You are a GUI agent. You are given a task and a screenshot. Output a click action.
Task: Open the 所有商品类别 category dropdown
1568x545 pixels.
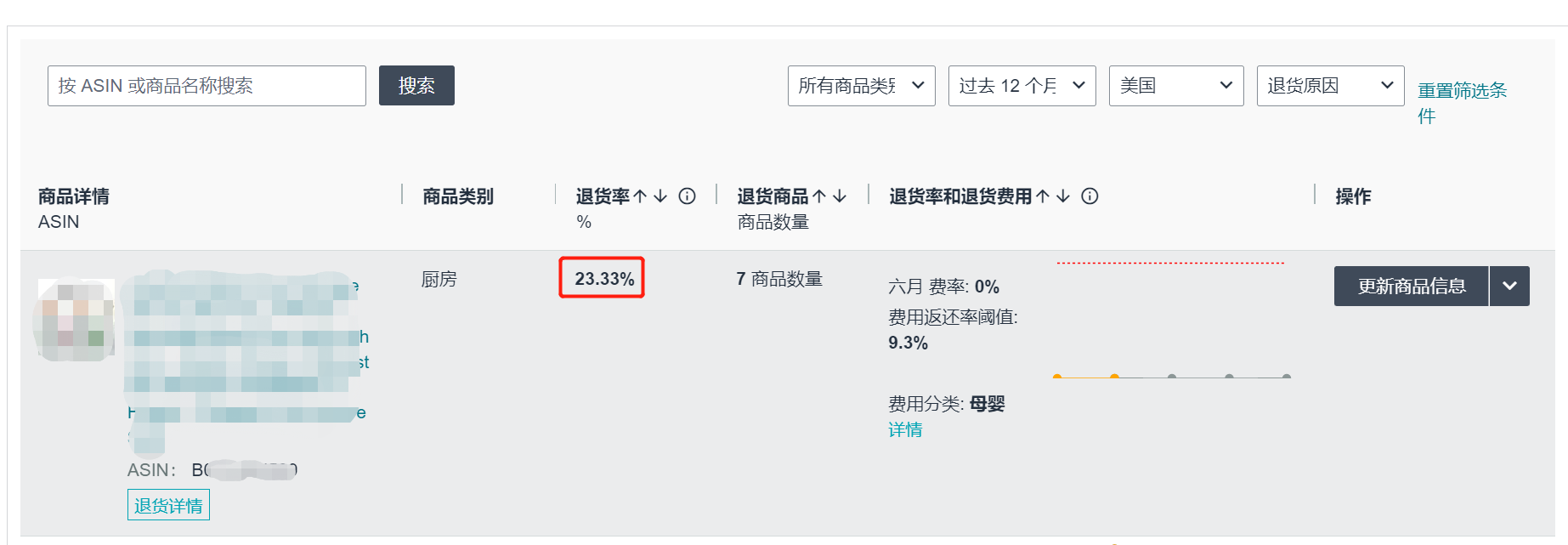pyautogui.click(x=861, y=86)
